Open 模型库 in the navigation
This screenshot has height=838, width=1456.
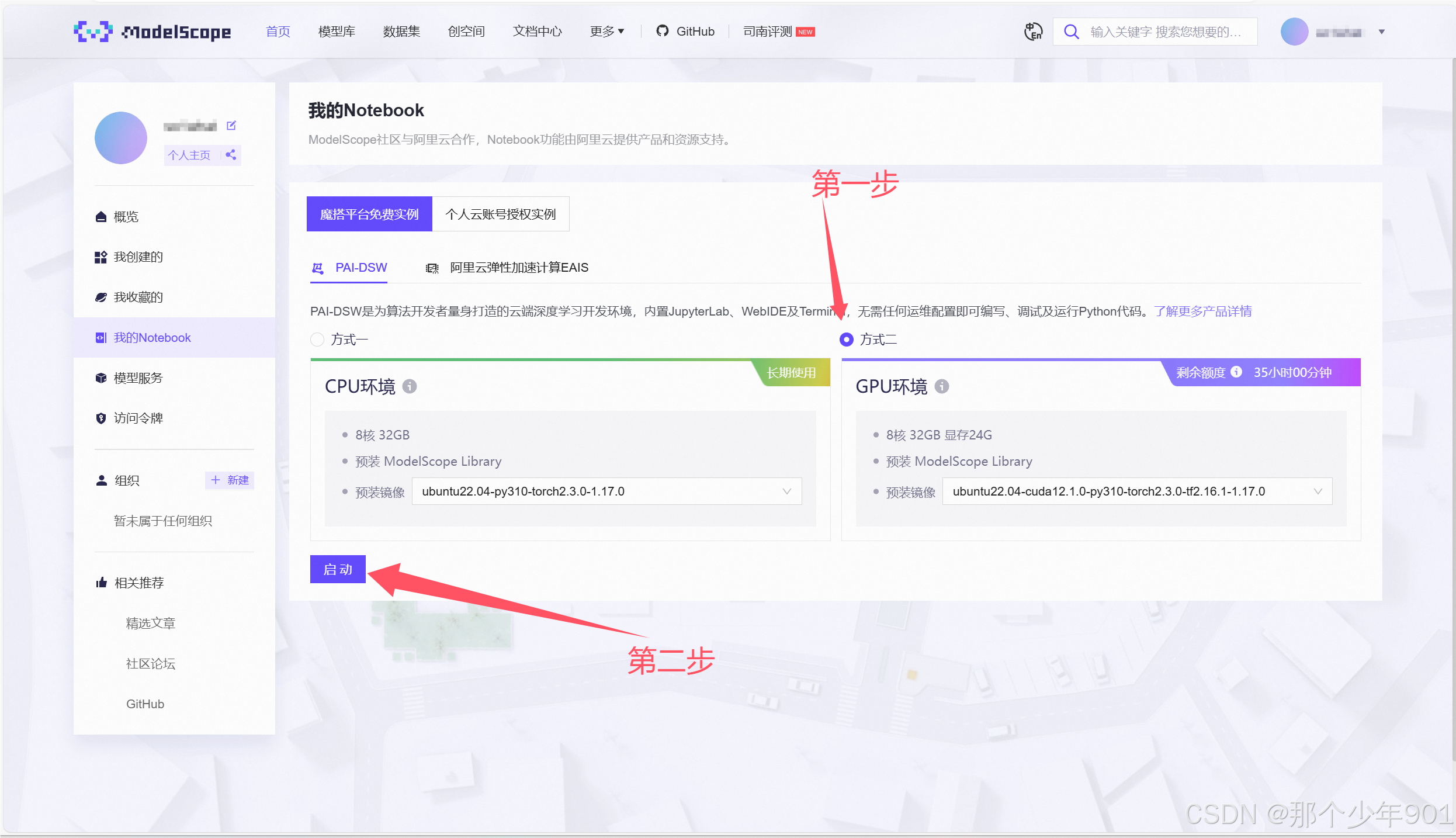point(337,32)
